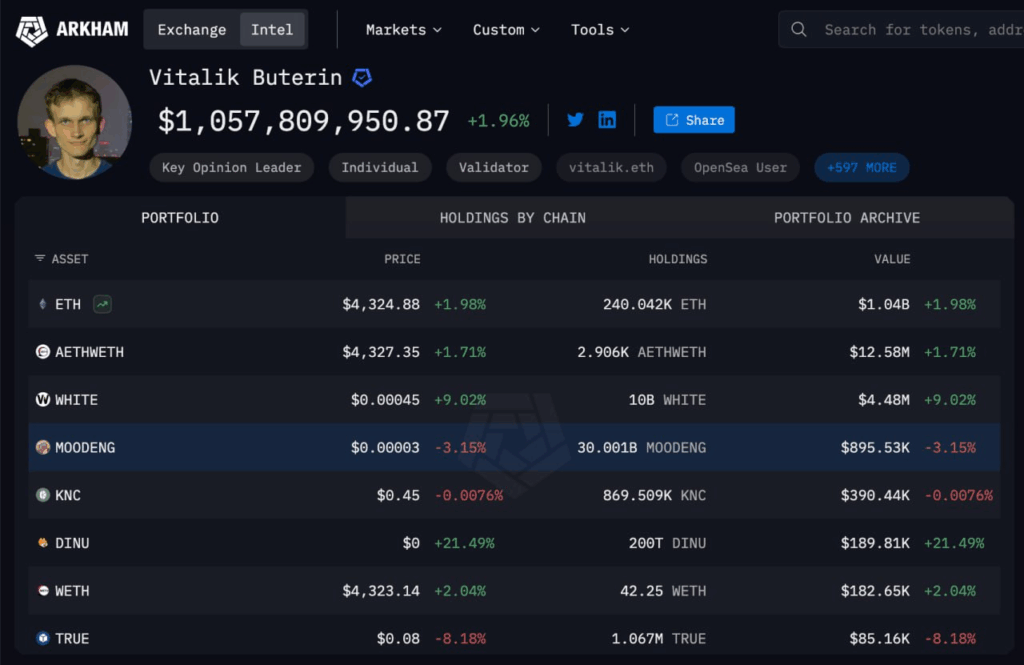Click the ASSET column filter icon
Screen dimensions: 1024x665
(x=40, y=259)
